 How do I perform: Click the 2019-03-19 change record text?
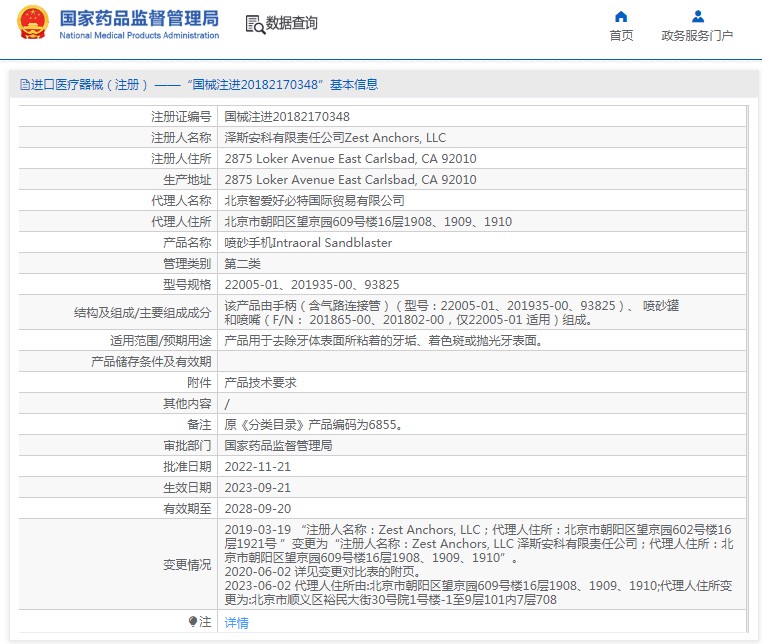tap(479, 543)
